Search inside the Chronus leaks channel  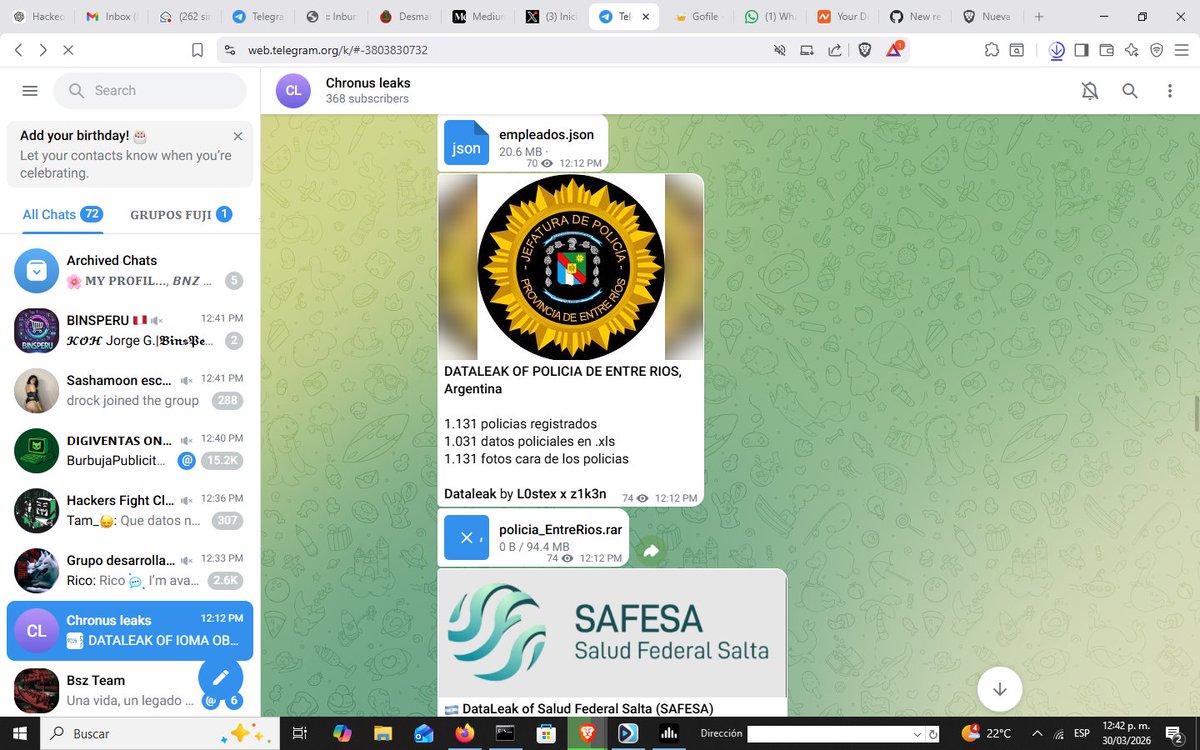click(1130, 91)
